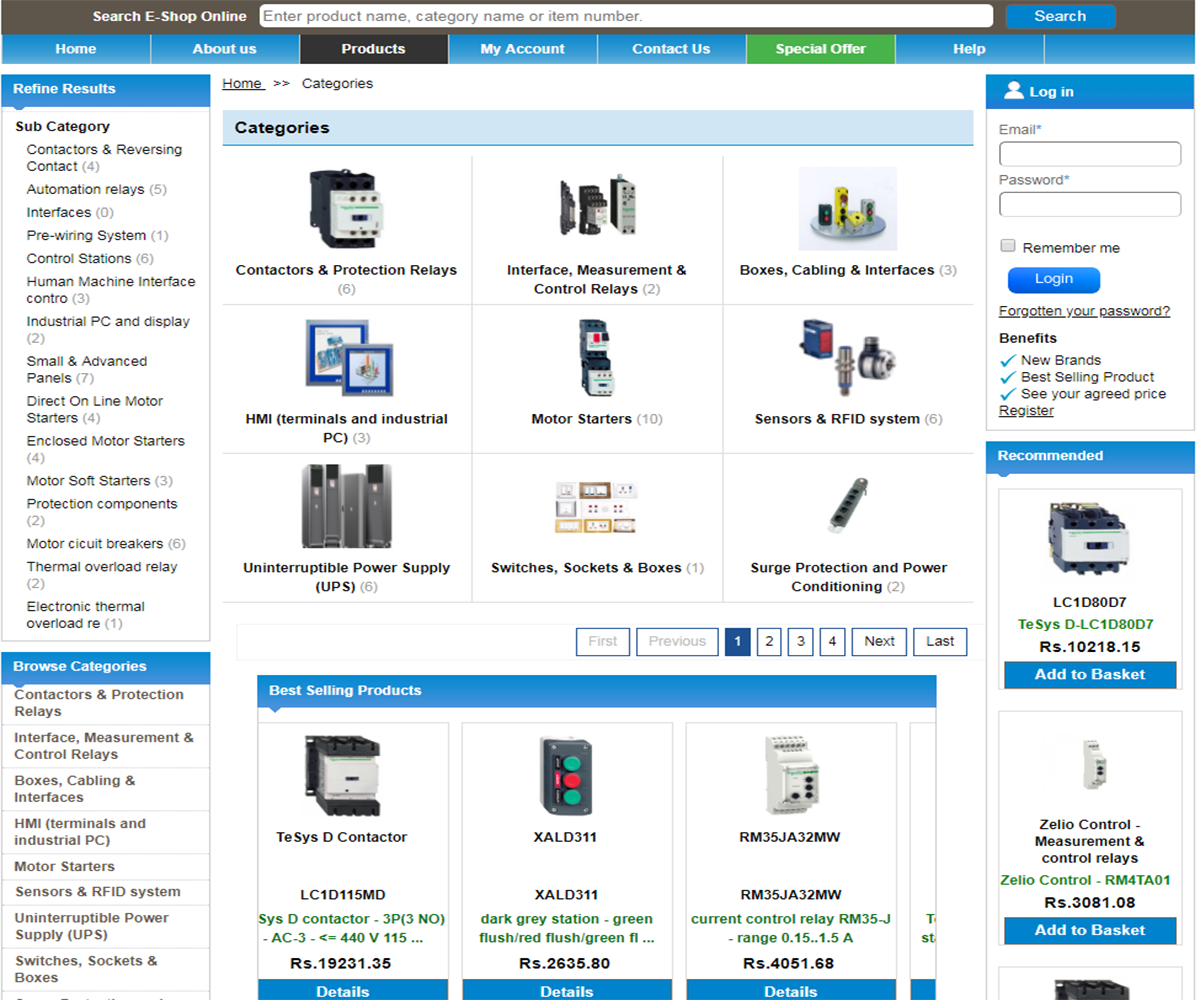The height and width of the screenshot is (1000, 1200).
Task: Go to results page 3
Action: point(800,642)
